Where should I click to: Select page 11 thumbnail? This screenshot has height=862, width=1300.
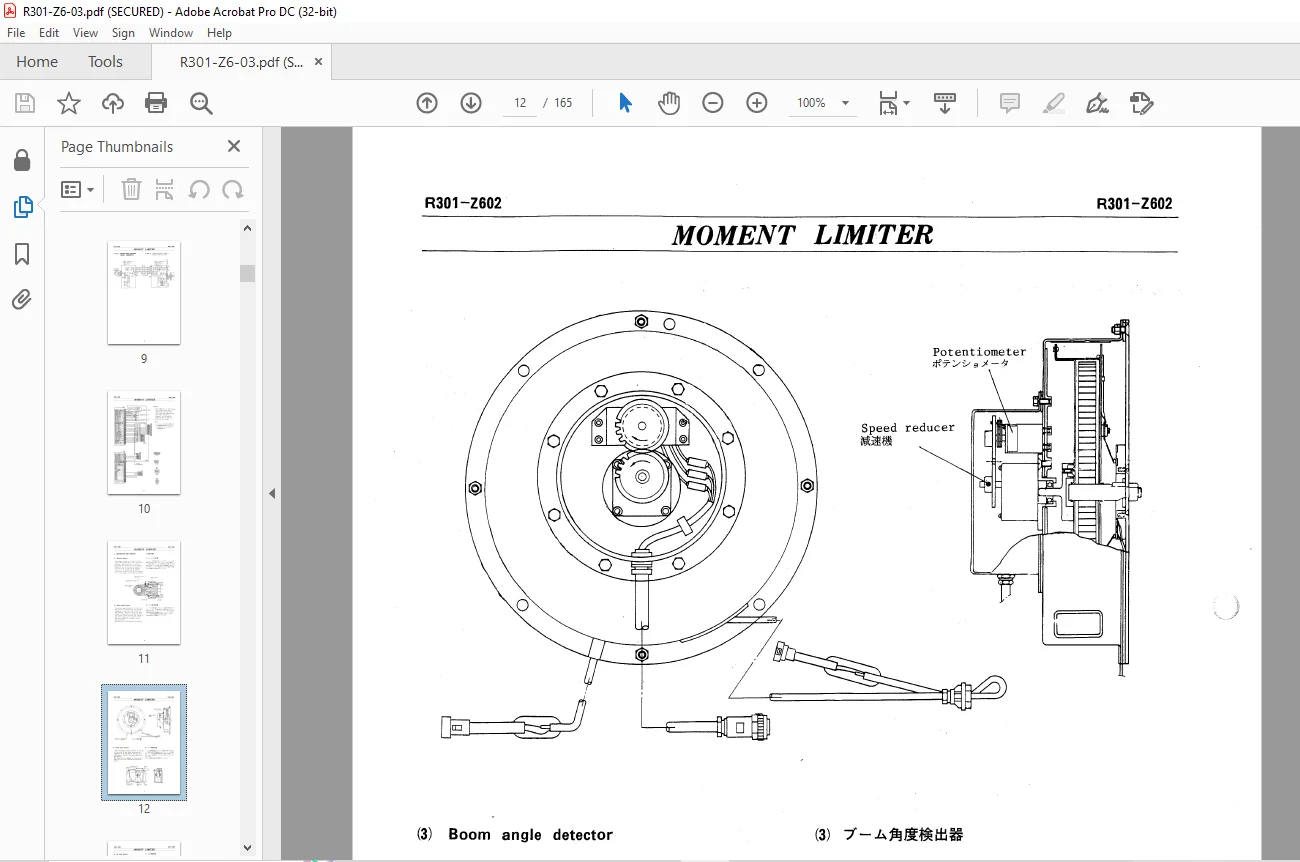click(144, 592)
